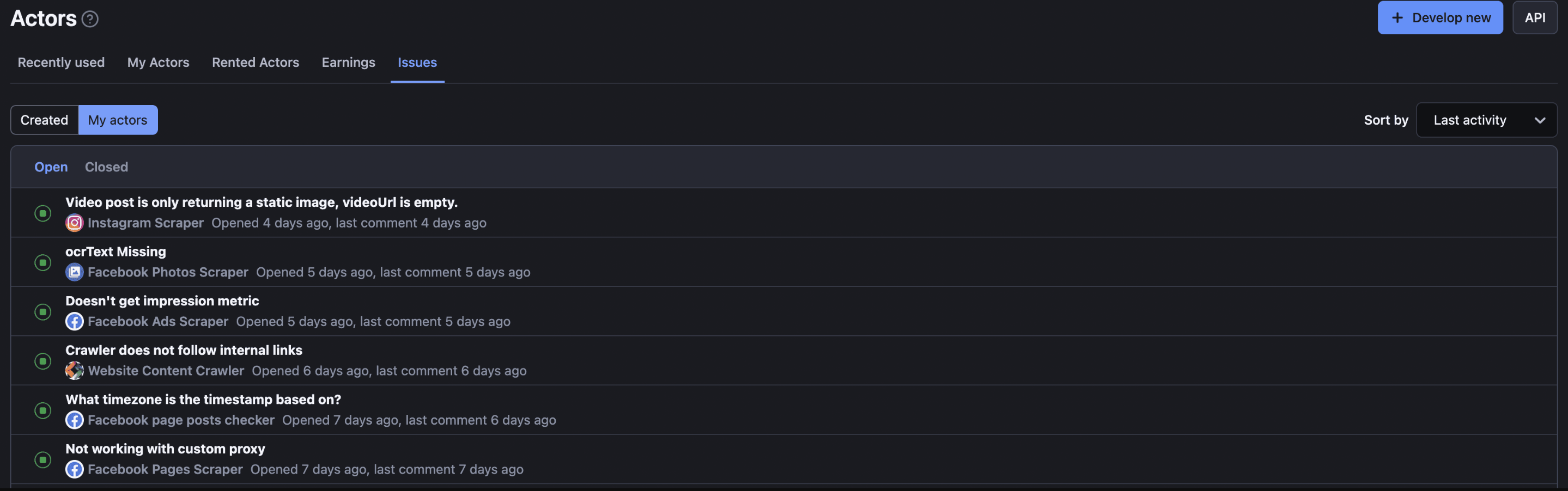Click the Facebook page posts checker icon
The image size is (1568, 491).
coord(74,420)
